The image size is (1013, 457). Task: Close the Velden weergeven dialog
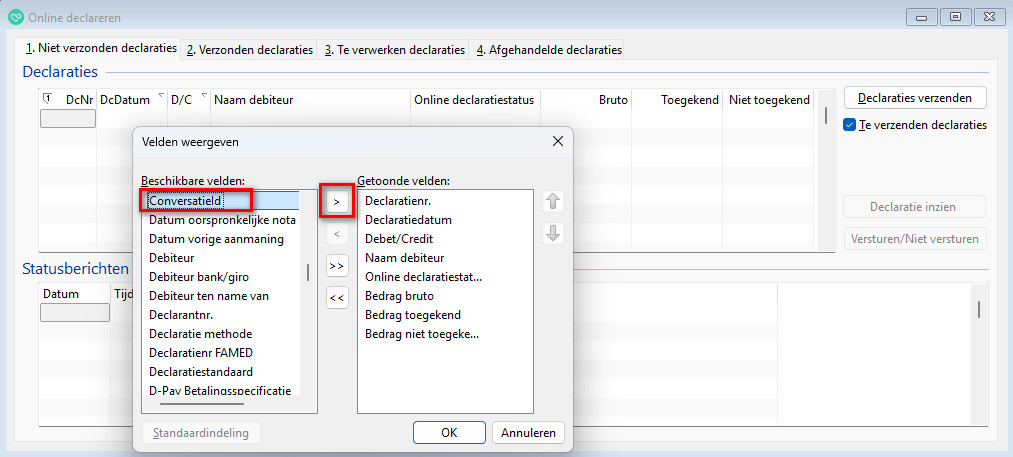tap(557, 142)
